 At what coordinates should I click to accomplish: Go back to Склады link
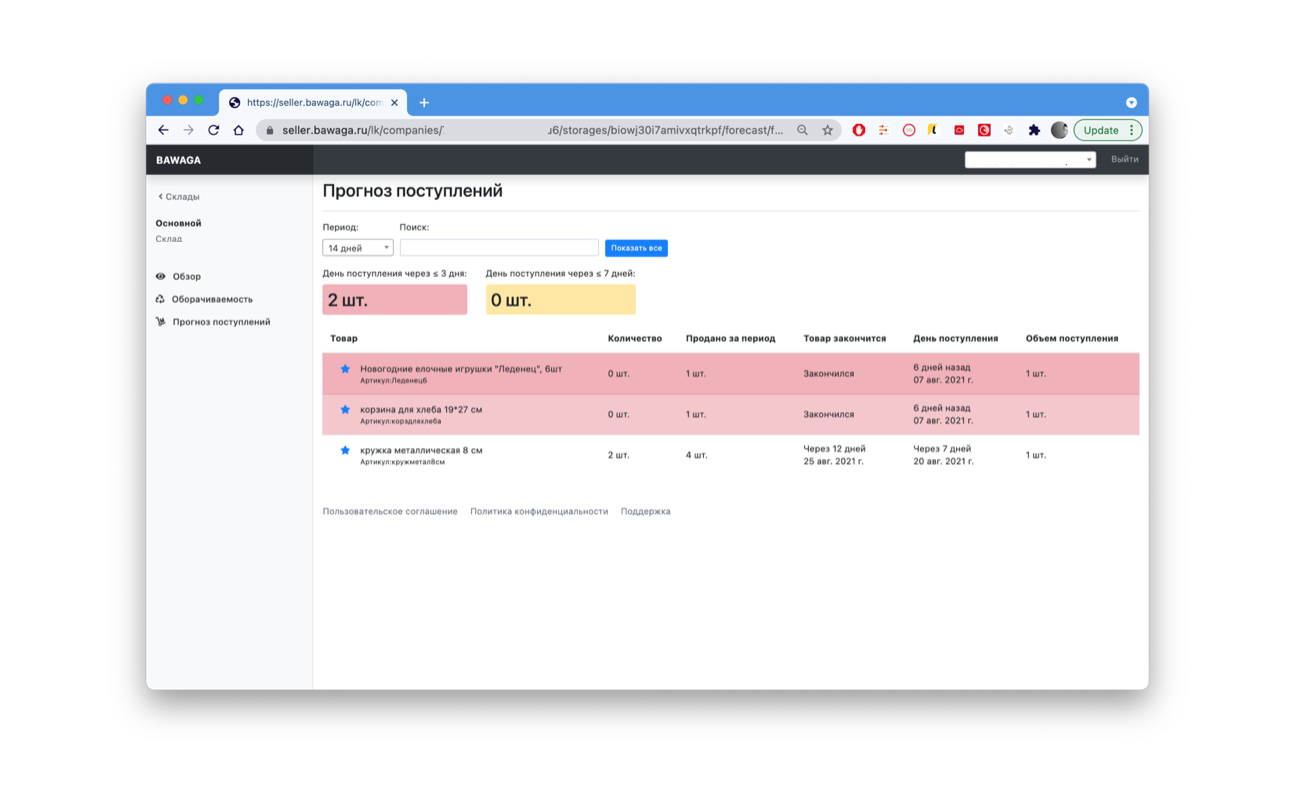[x=179, y=197]
